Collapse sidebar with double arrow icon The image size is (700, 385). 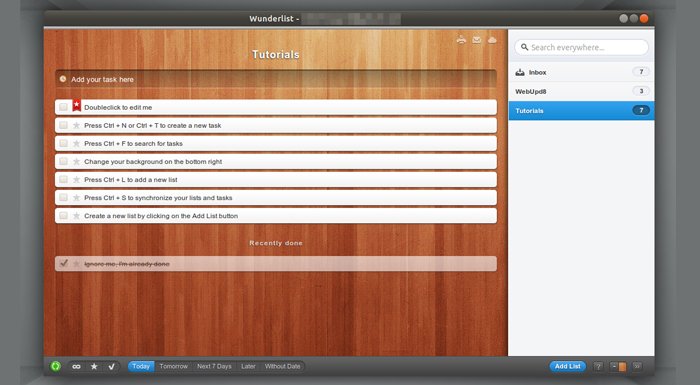(x=638, y=366)
